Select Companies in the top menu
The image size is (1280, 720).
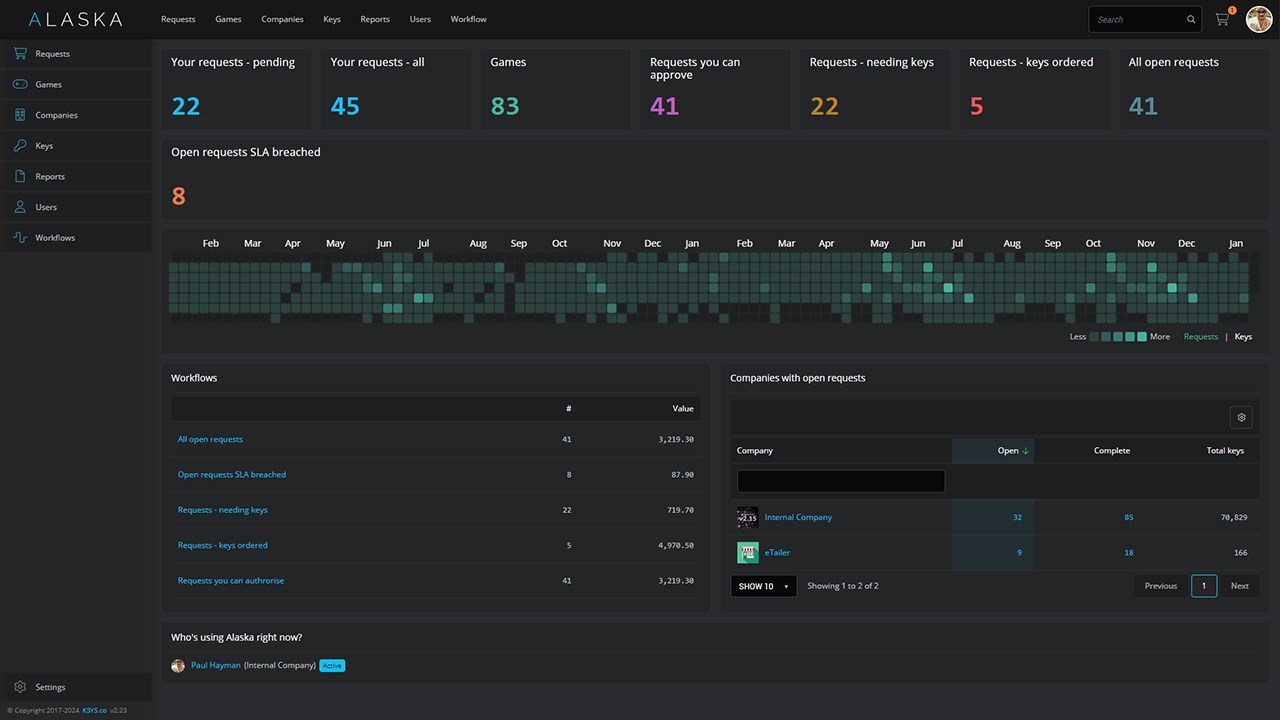pos(282,19)
